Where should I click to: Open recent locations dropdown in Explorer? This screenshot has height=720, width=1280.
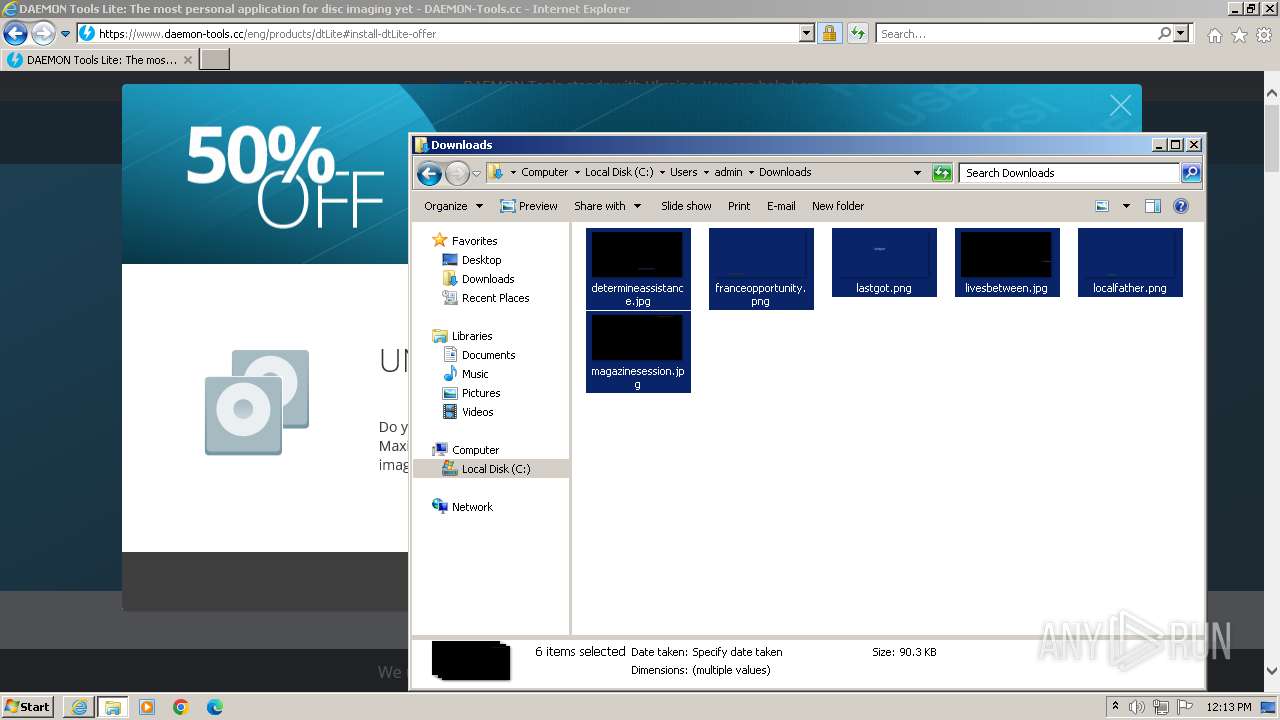click(x=477, y=173)
